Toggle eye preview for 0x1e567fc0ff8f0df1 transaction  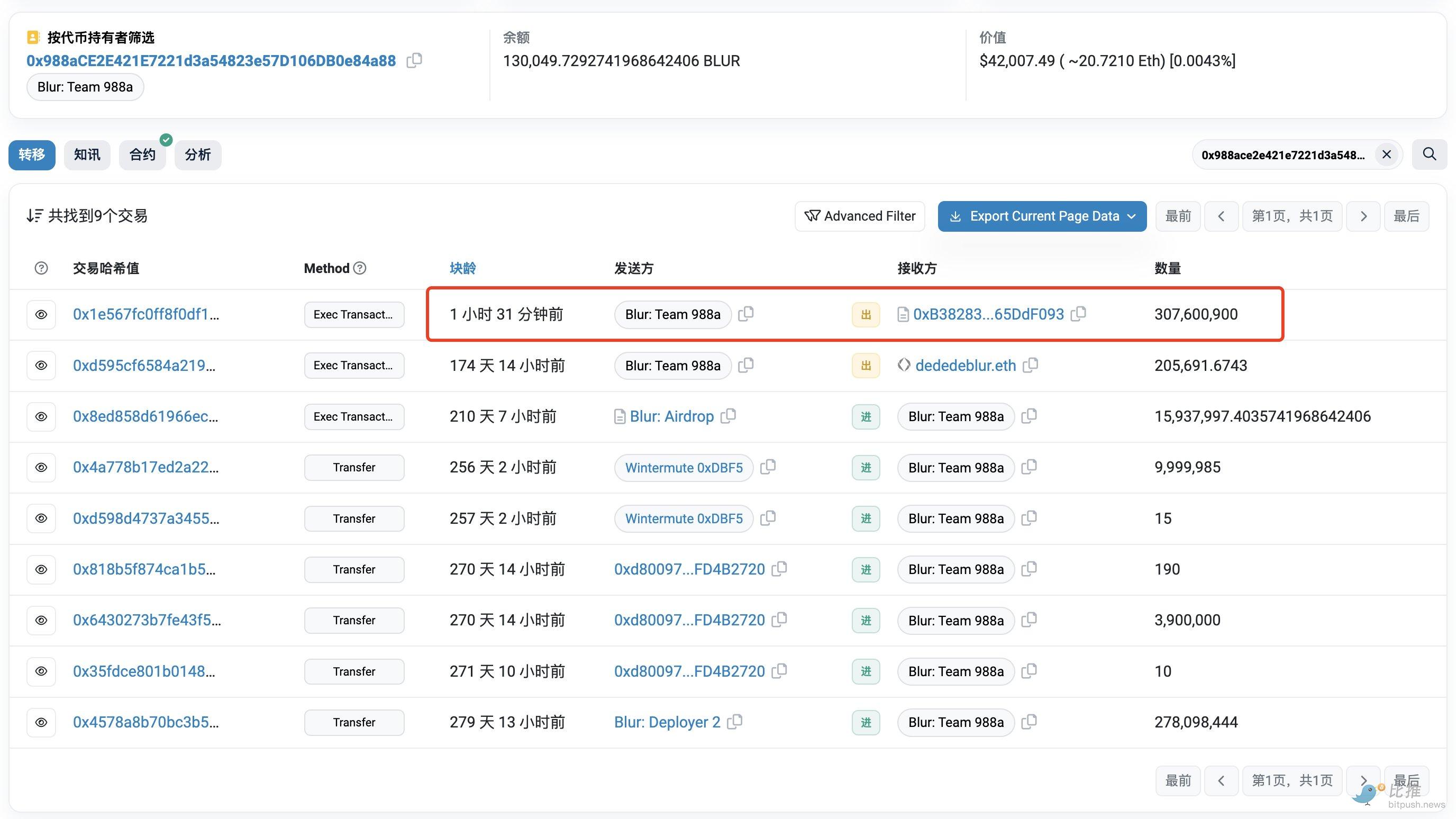point(41,314)
